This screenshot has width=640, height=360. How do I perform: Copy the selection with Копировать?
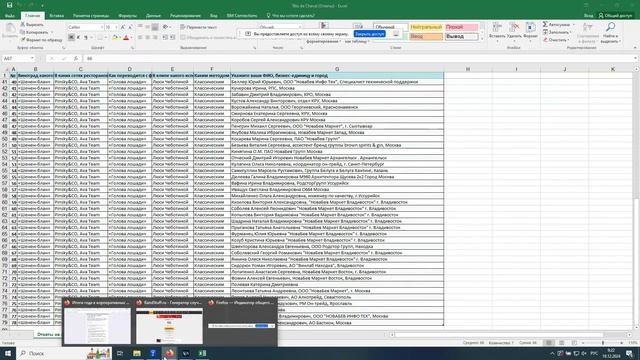[34, 32]
